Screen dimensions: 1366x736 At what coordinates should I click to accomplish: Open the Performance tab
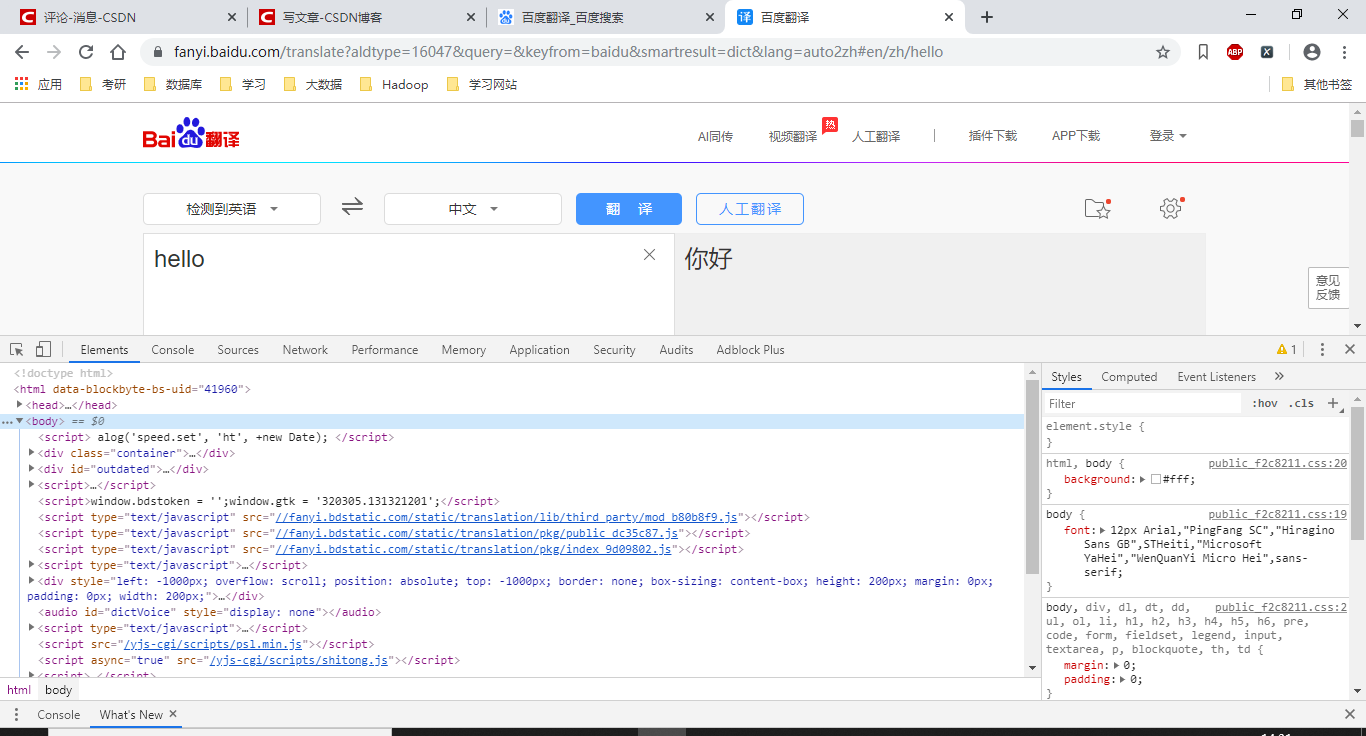tap(385, 350)
